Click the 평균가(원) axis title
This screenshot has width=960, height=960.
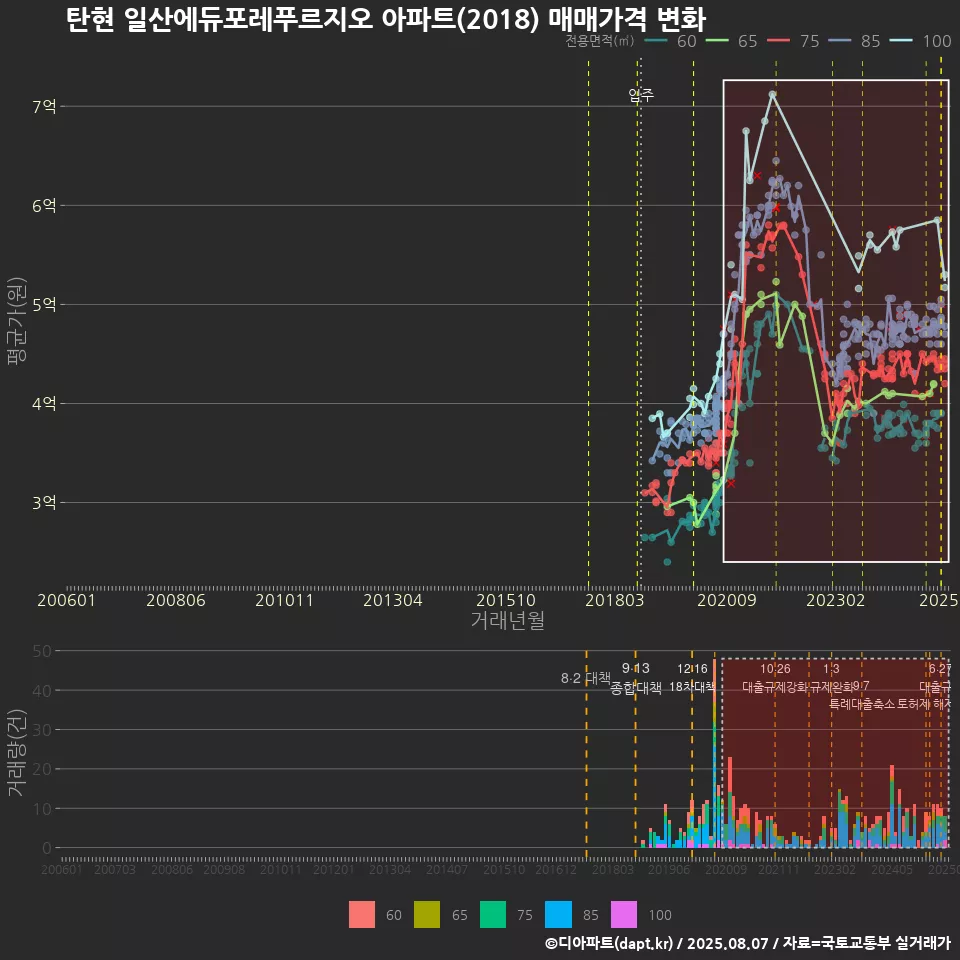(x=17, y=321)
